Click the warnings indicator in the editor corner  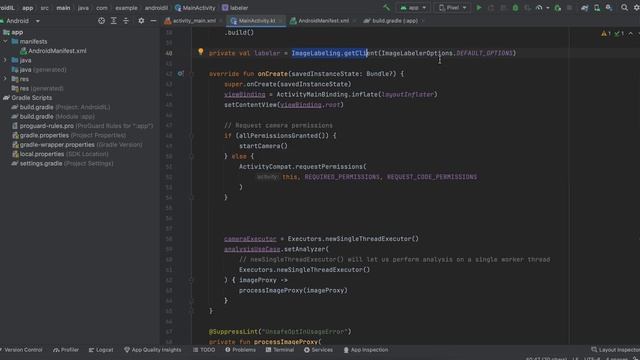pos(606,33)
